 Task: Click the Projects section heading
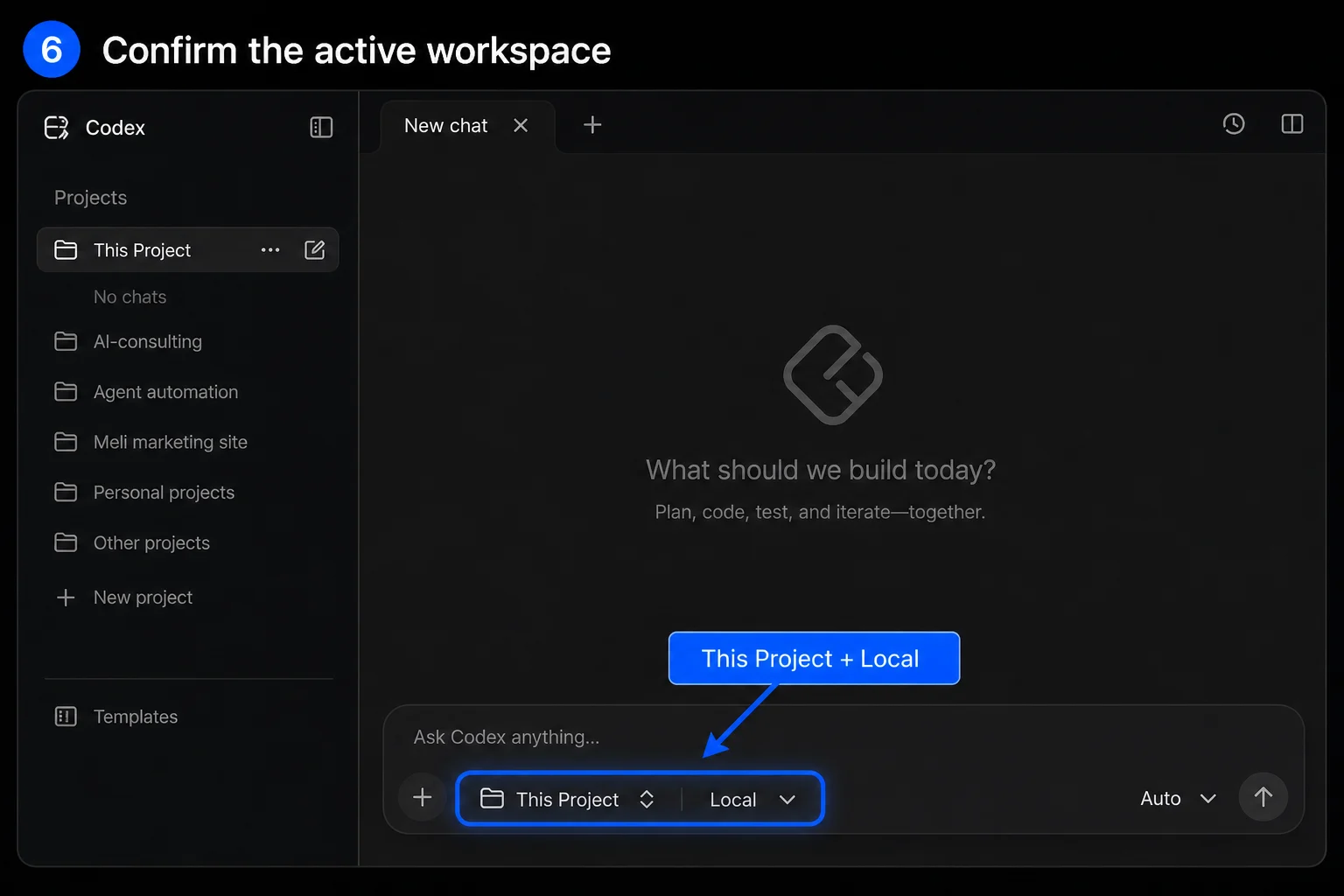pos(91,198)
